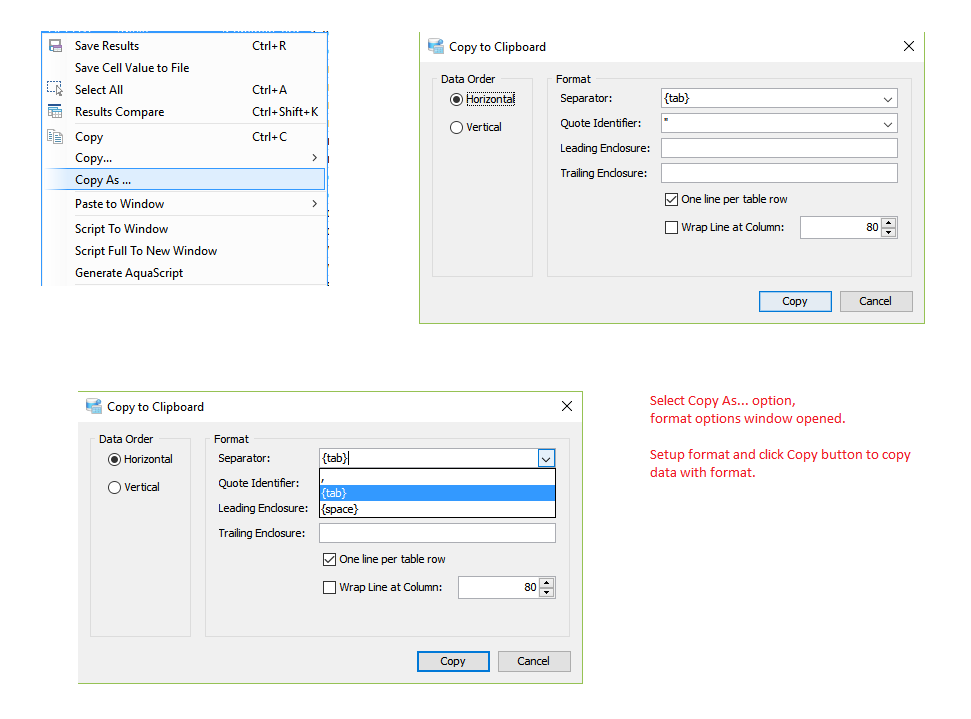Click the wrap column value 80 in the top dialog
Viewport: 971px width, 719px height.
coord(840,227)
